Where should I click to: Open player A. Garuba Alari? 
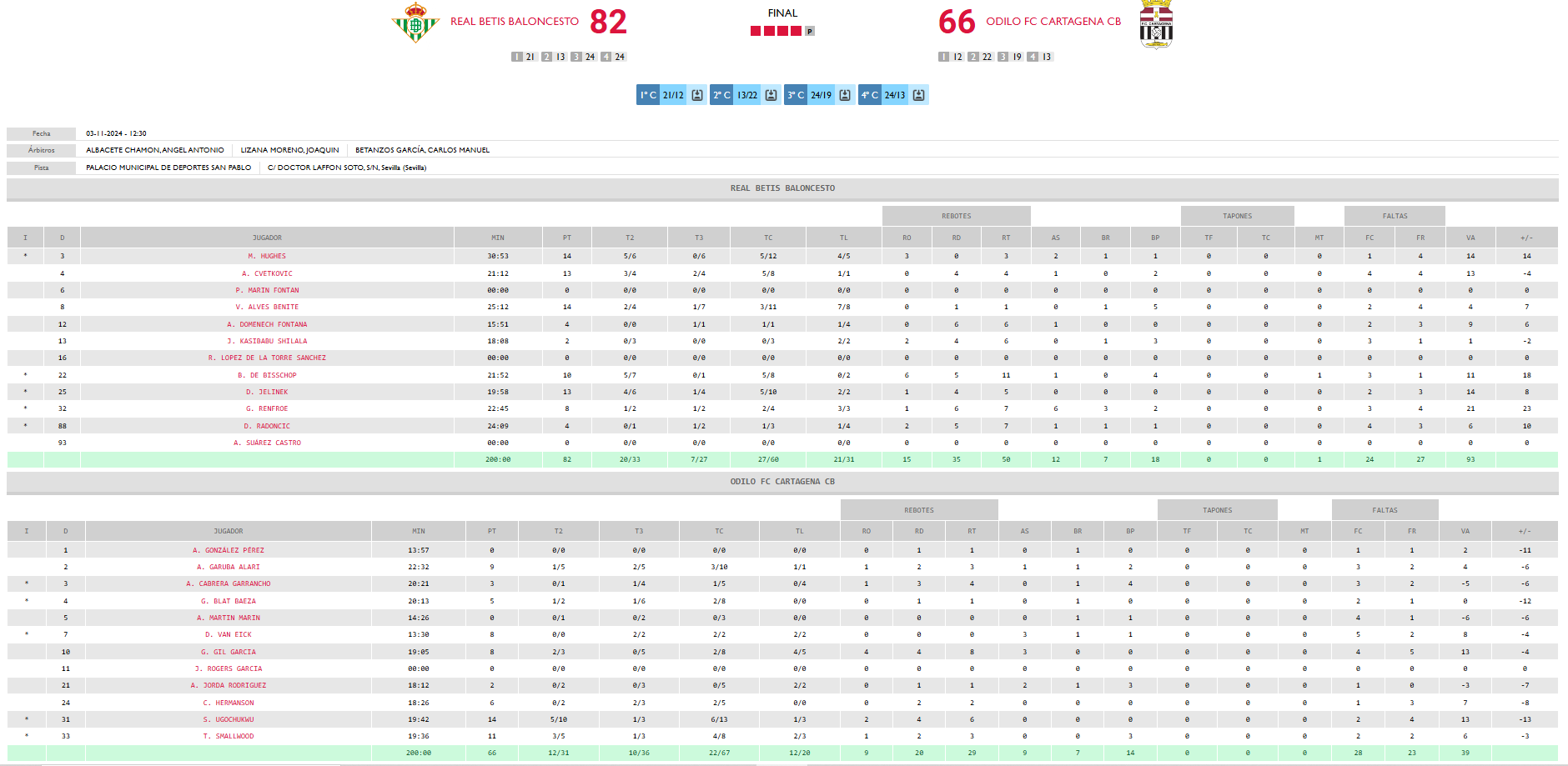tap(229, 567)
